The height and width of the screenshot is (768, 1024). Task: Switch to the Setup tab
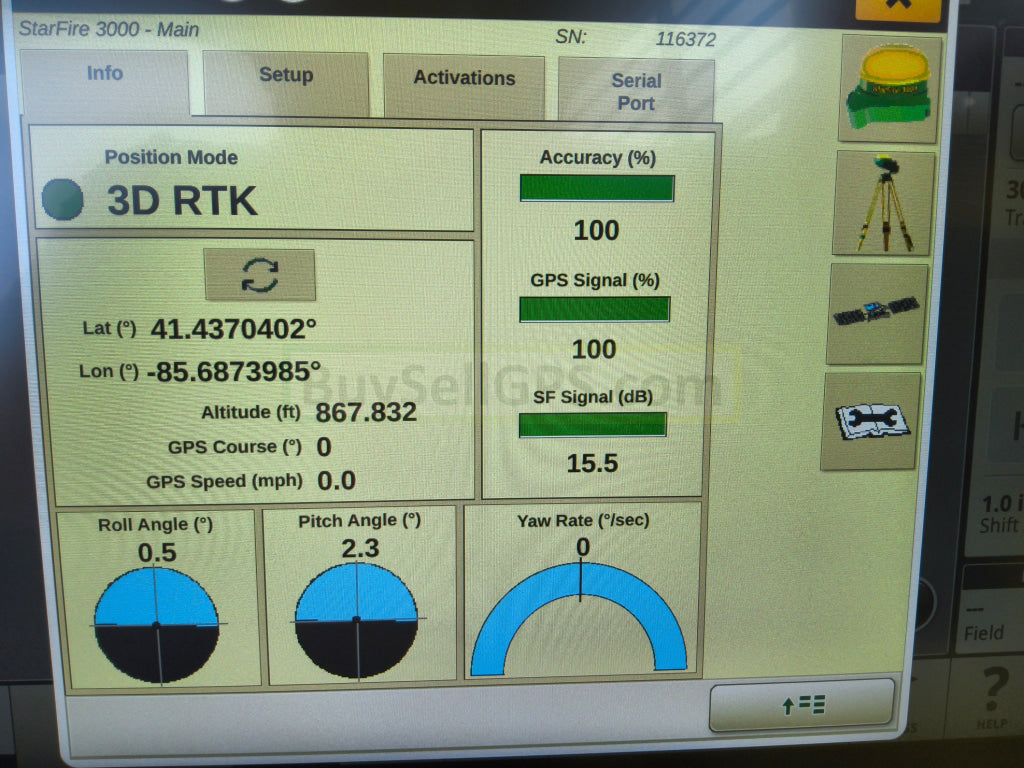286,76
